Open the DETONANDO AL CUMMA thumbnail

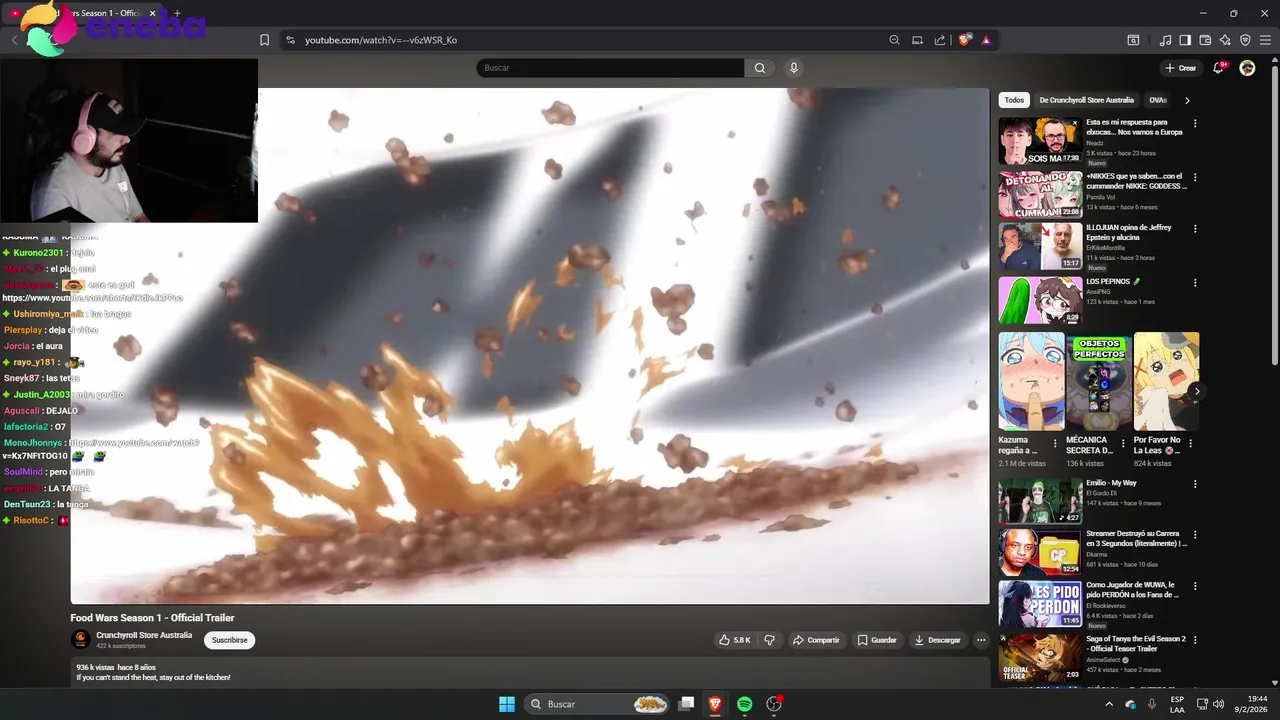click(x=1040, y=195)
